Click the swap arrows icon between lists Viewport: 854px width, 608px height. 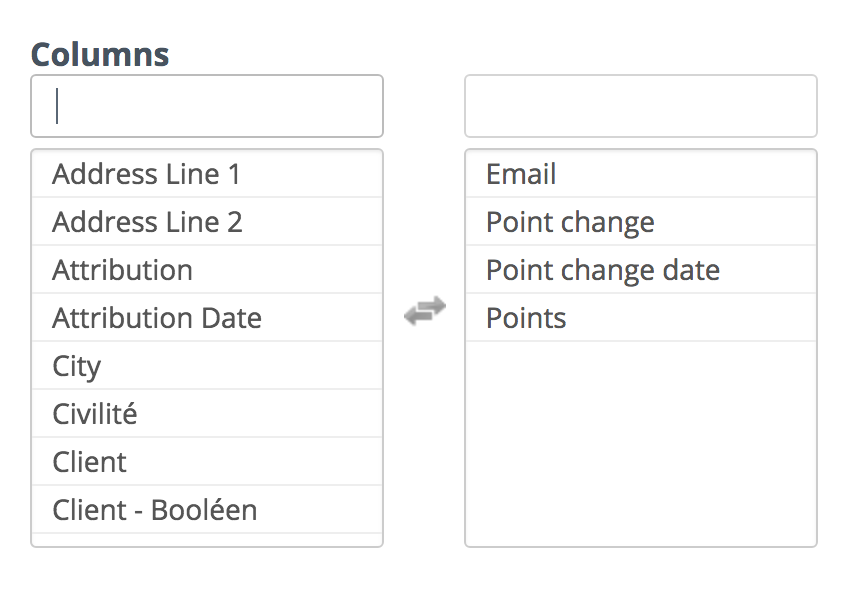(425, 311)
